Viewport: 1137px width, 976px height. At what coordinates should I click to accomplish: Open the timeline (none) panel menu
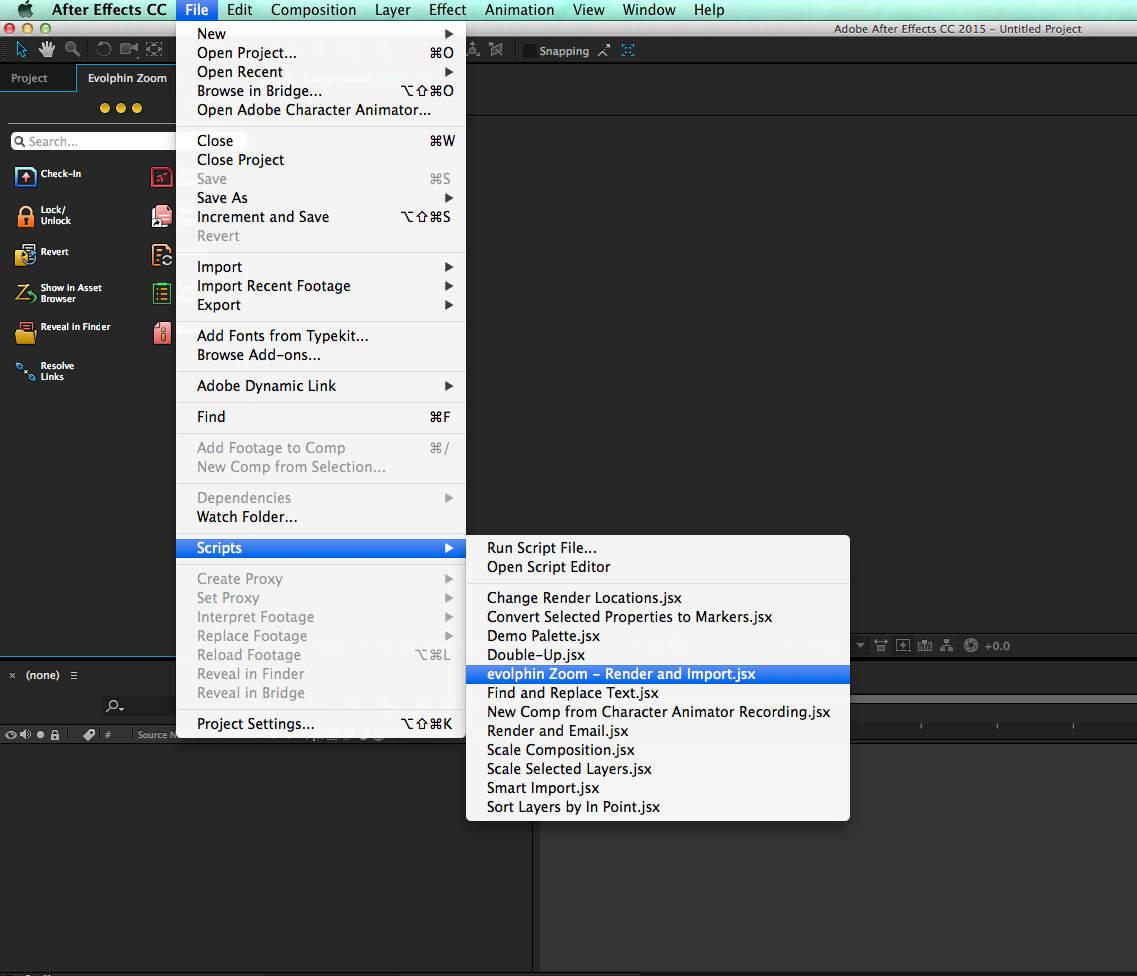(74, 675)
